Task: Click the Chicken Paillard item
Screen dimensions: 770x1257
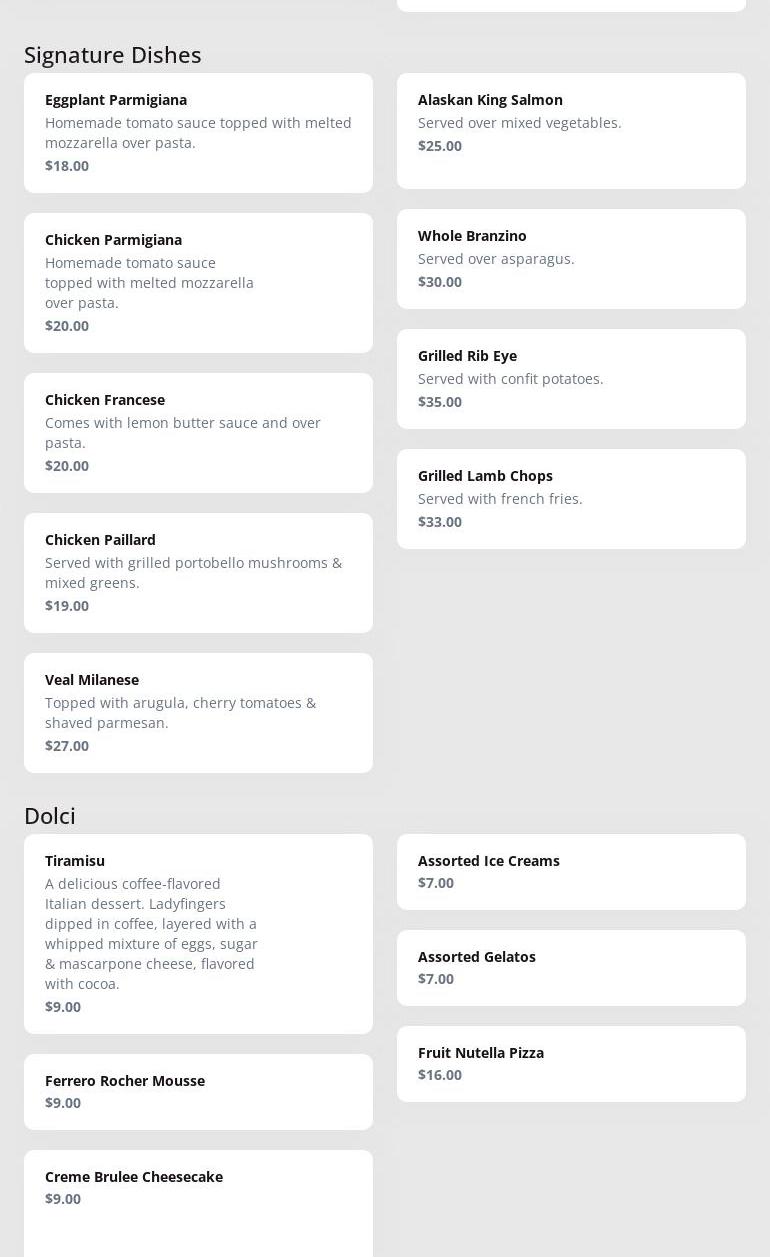Action: pos(198,572)
